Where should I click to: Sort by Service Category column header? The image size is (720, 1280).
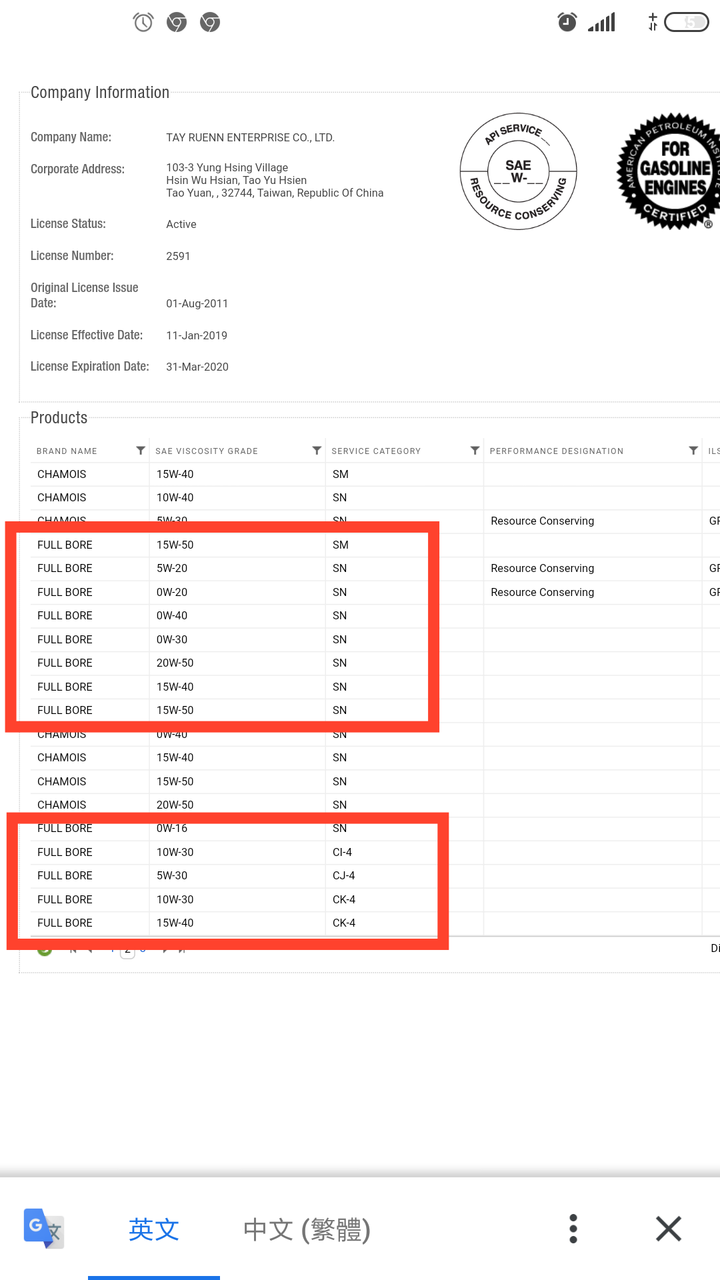pyautogui.click(x=376, y=451)
